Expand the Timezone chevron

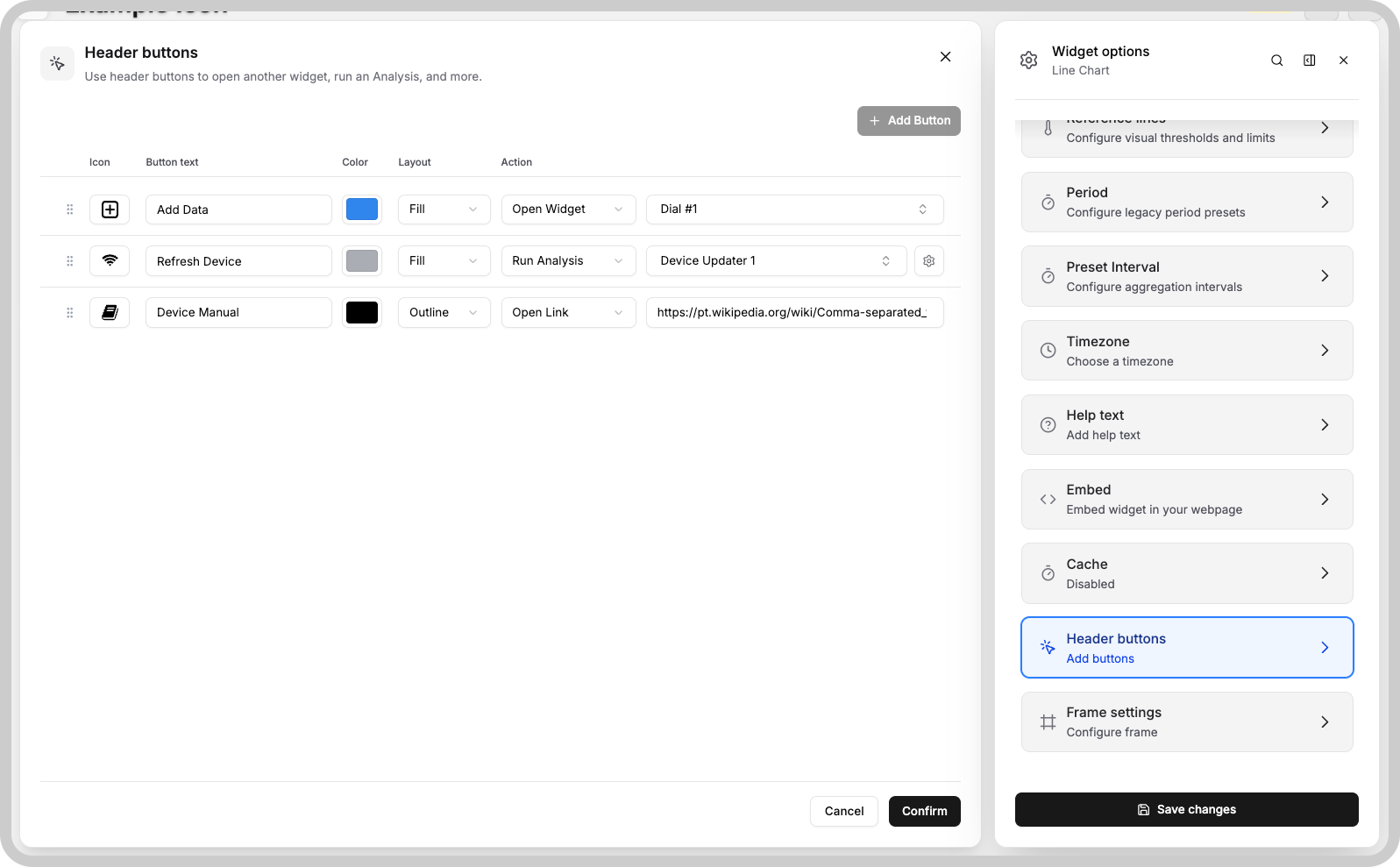pyautogui.click(x=1325, y=351)
